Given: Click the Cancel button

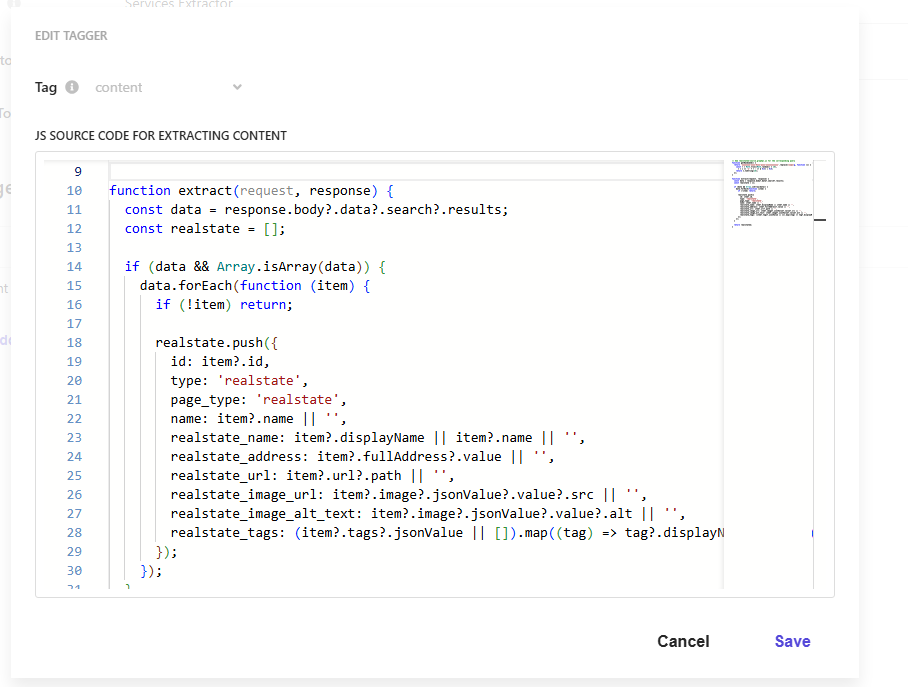Looking at the screenshot, I should pos(683,641).
